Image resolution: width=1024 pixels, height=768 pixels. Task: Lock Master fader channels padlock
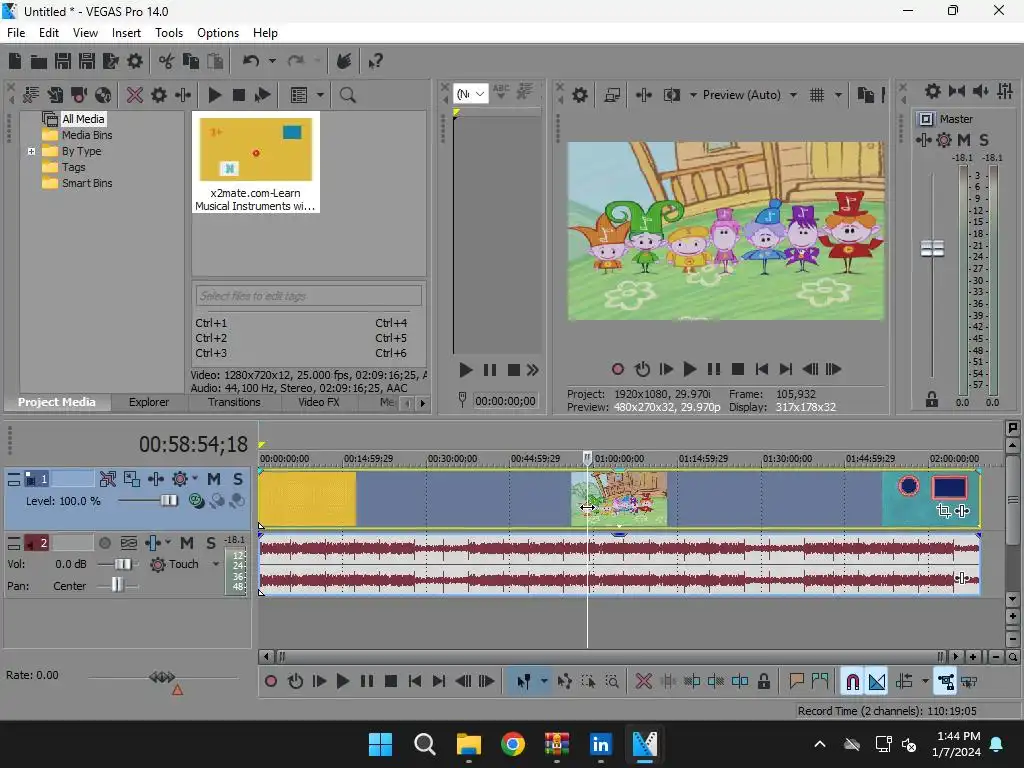932,400
